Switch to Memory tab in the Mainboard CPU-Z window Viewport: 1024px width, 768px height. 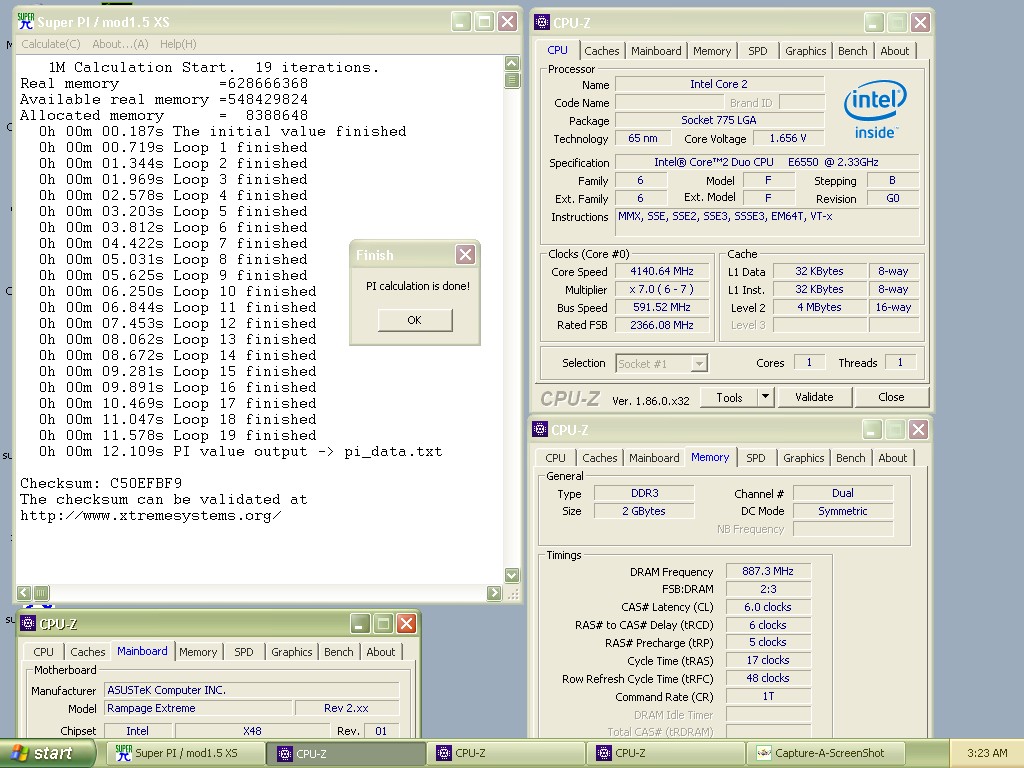tap(198, 652)
